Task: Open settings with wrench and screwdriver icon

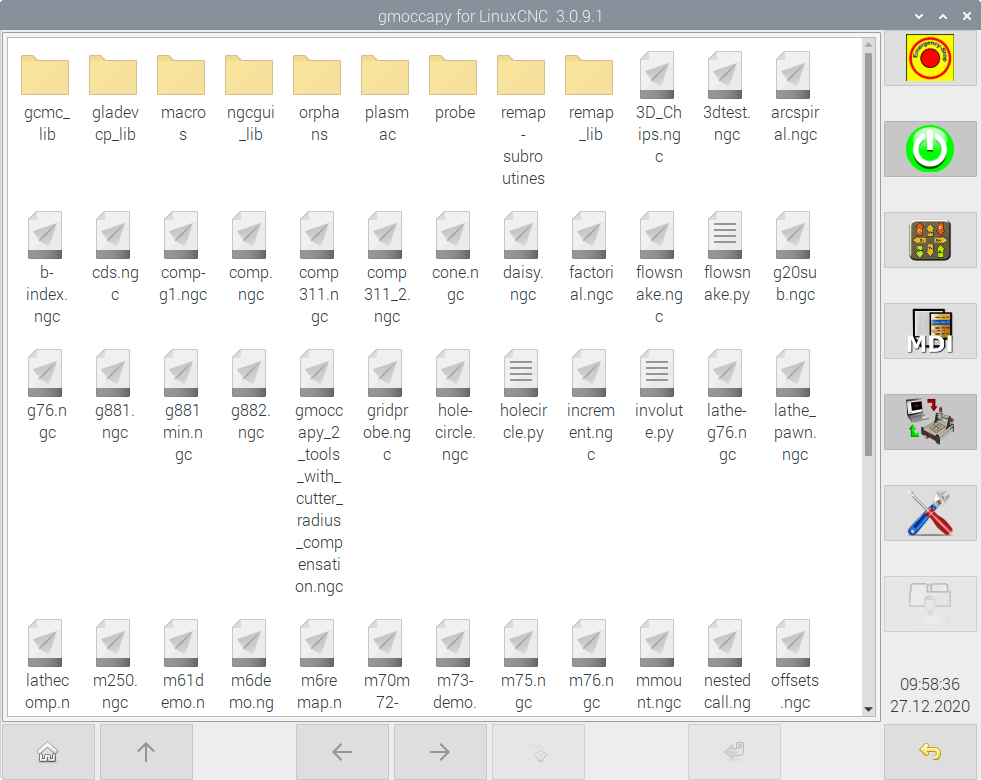Action: click(929, 513)
